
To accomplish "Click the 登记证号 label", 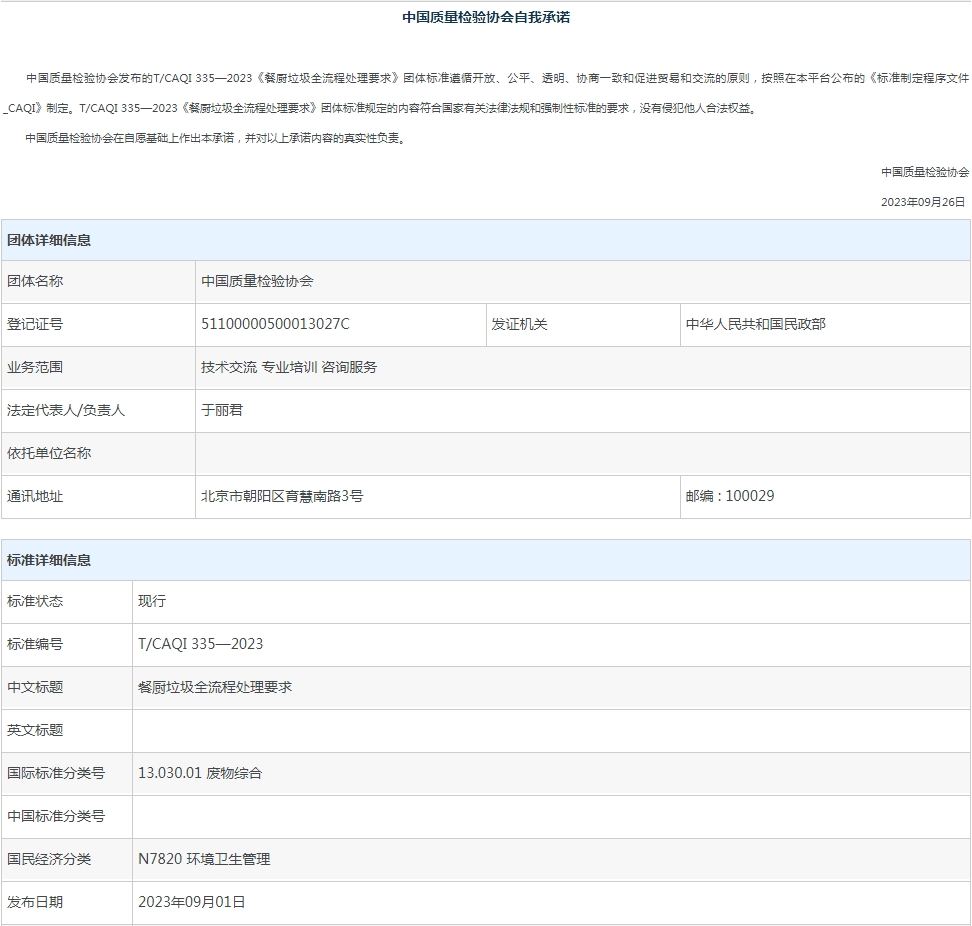I will click(35, 324).
